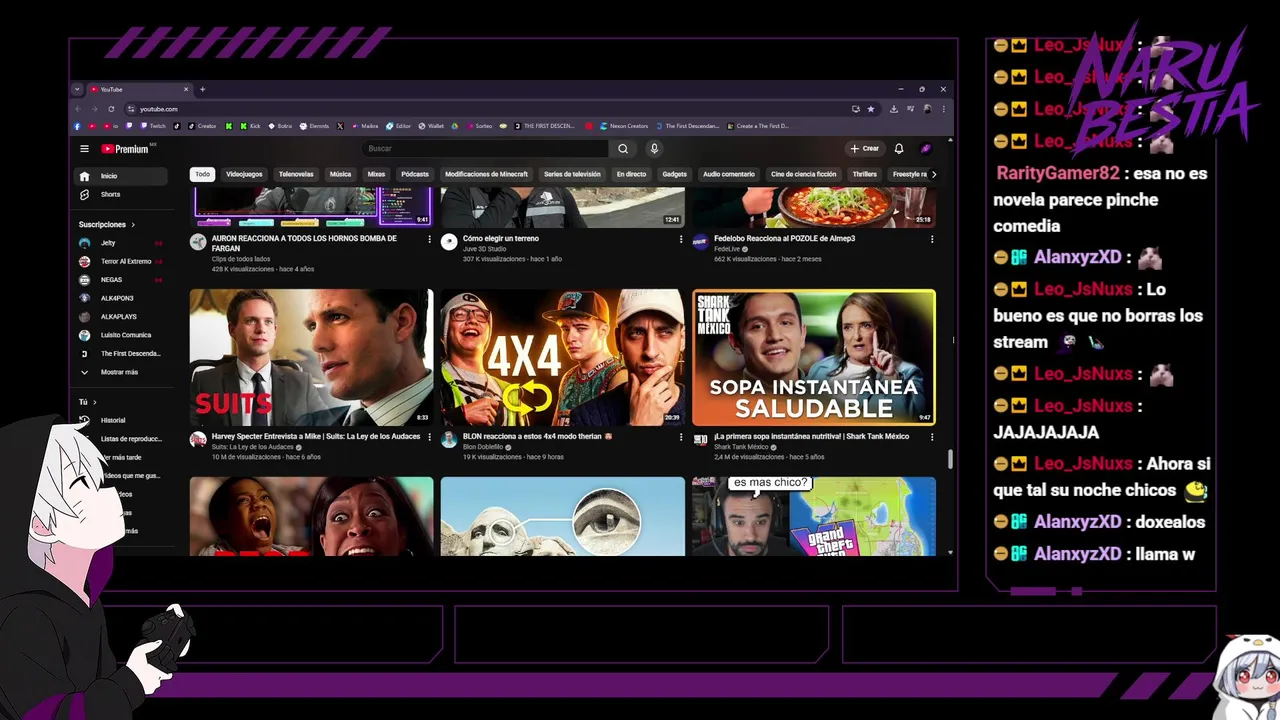This screenshot has height=720, width=1280.
Task: Open the Botrix bookmark
Action: tap(280, 126)
